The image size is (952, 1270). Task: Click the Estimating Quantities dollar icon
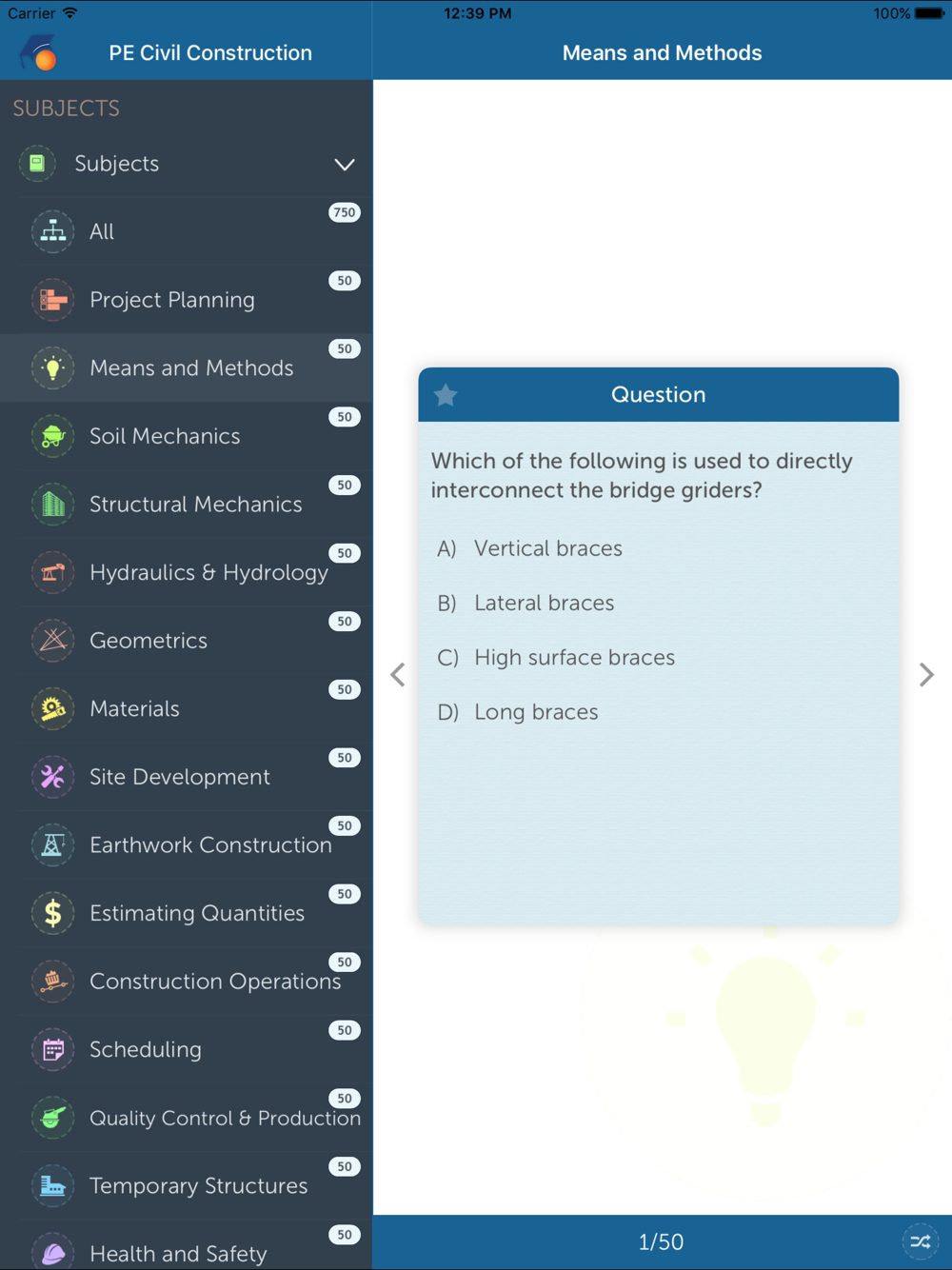53,913
